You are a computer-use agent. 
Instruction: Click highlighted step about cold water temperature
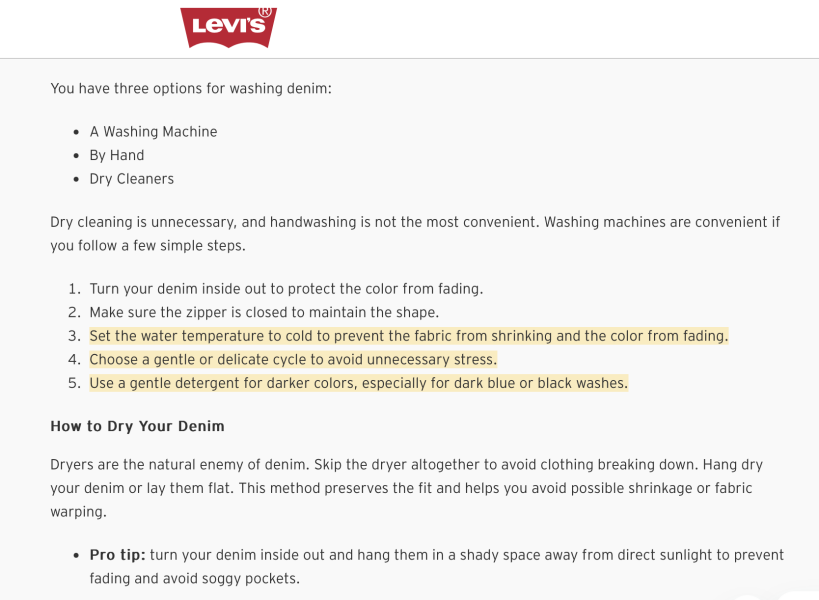tap(408, 336)
